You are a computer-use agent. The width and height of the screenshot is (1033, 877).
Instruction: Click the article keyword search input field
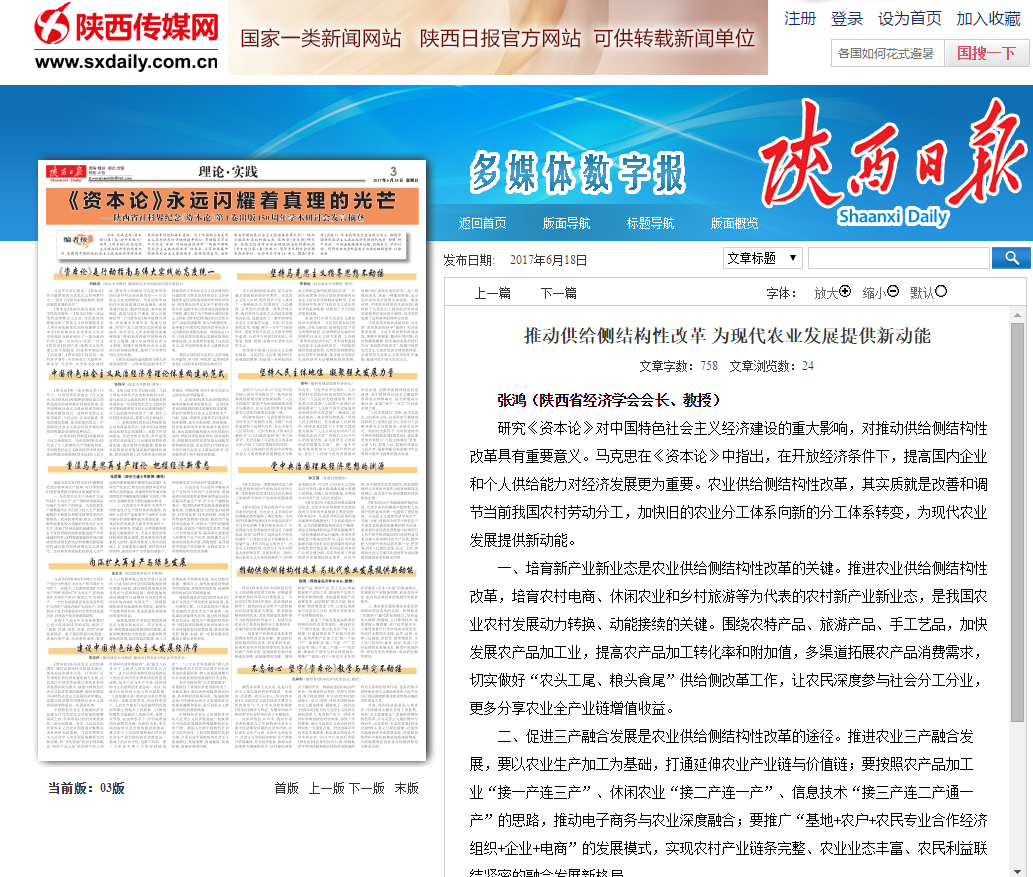(897, 258)
